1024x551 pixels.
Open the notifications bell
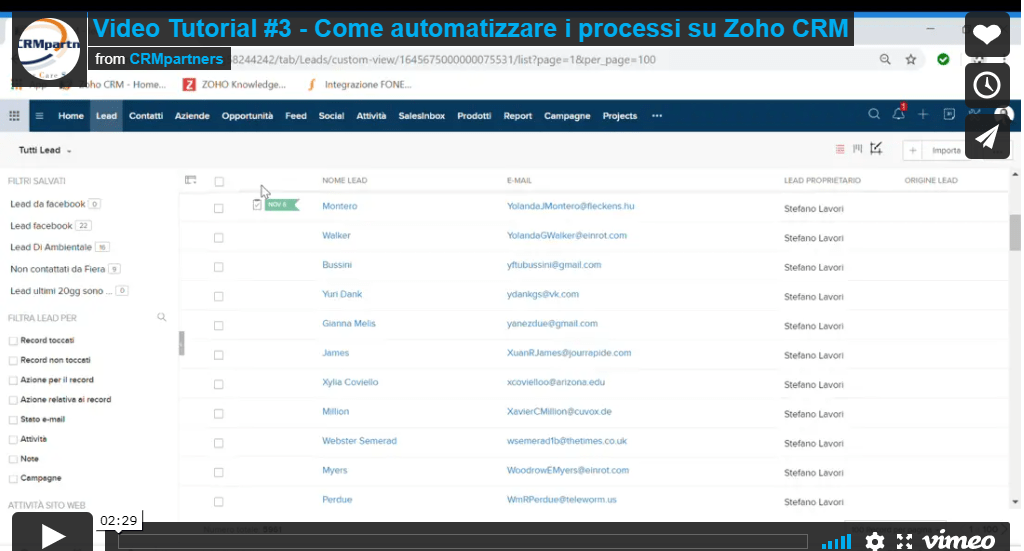coord(899,114)
